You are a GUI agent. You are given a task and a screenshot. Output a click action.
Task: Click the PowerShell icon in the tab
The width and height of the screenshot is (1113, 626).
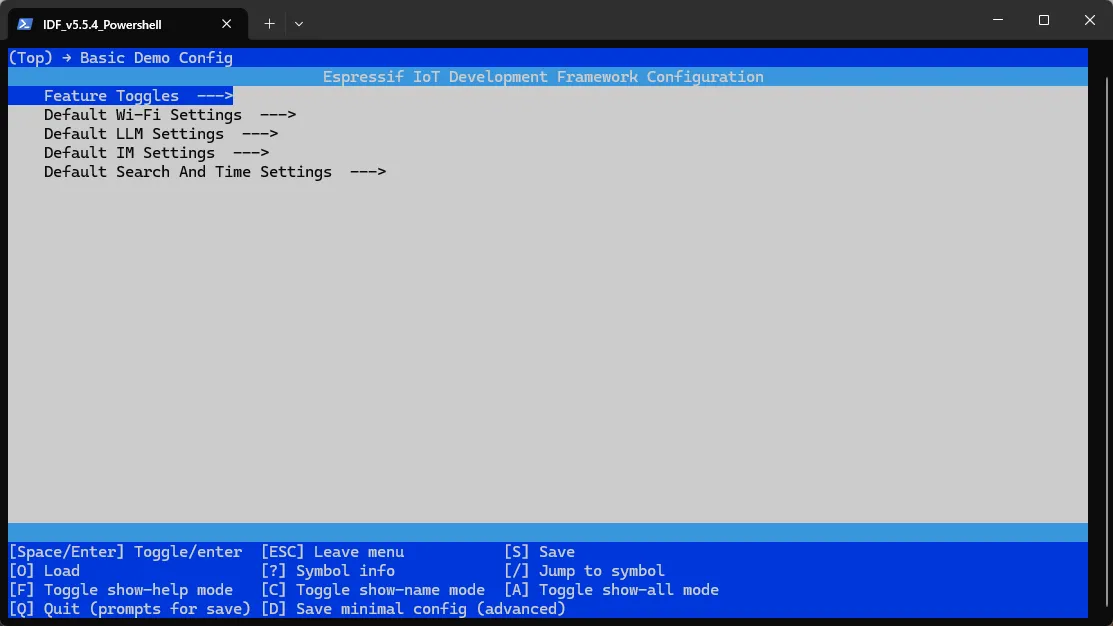pos(25,24)
